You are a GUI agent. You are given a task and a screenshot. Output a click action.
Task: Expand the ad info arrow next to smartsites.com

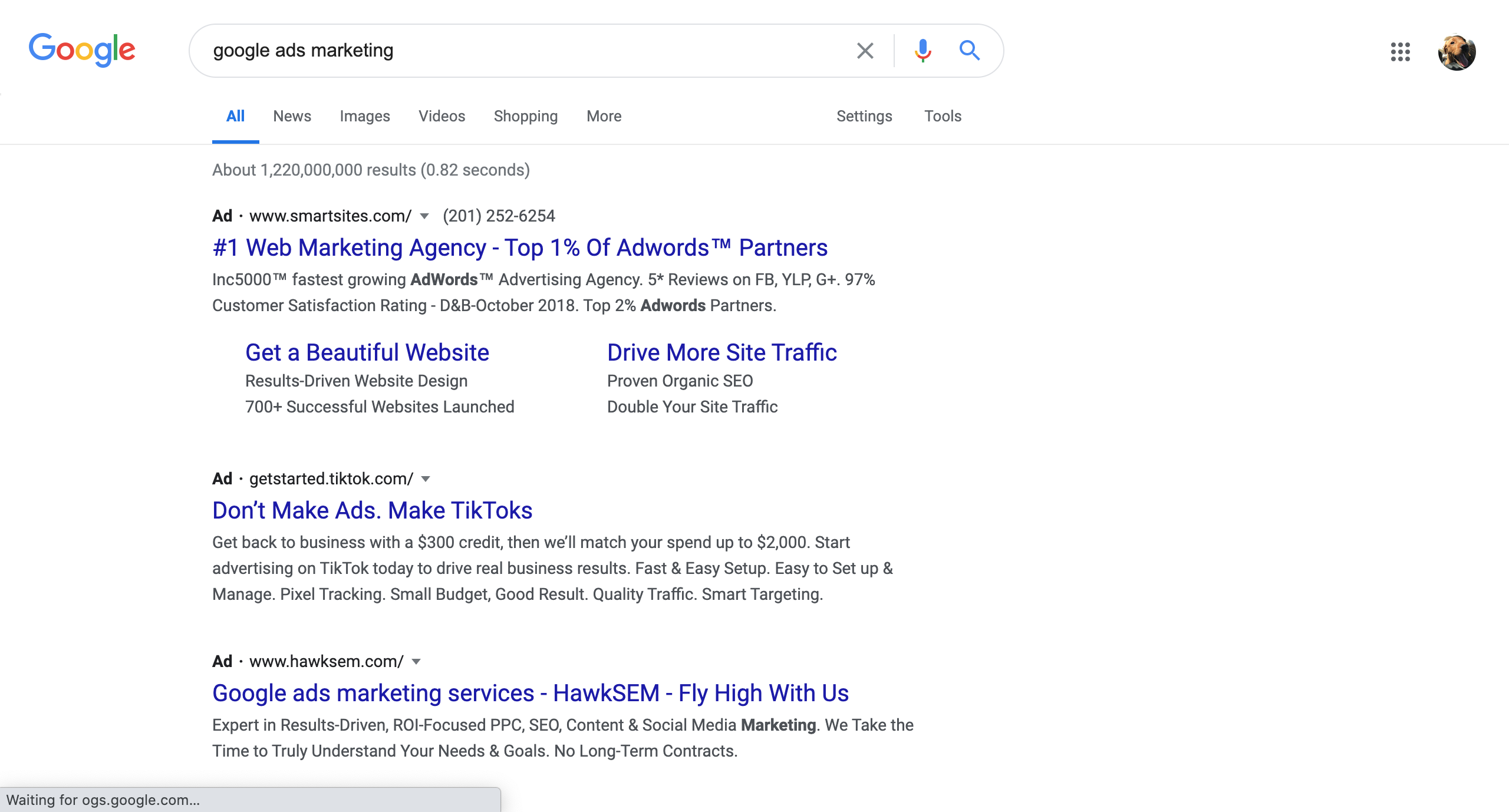click(x=424, y=216)
